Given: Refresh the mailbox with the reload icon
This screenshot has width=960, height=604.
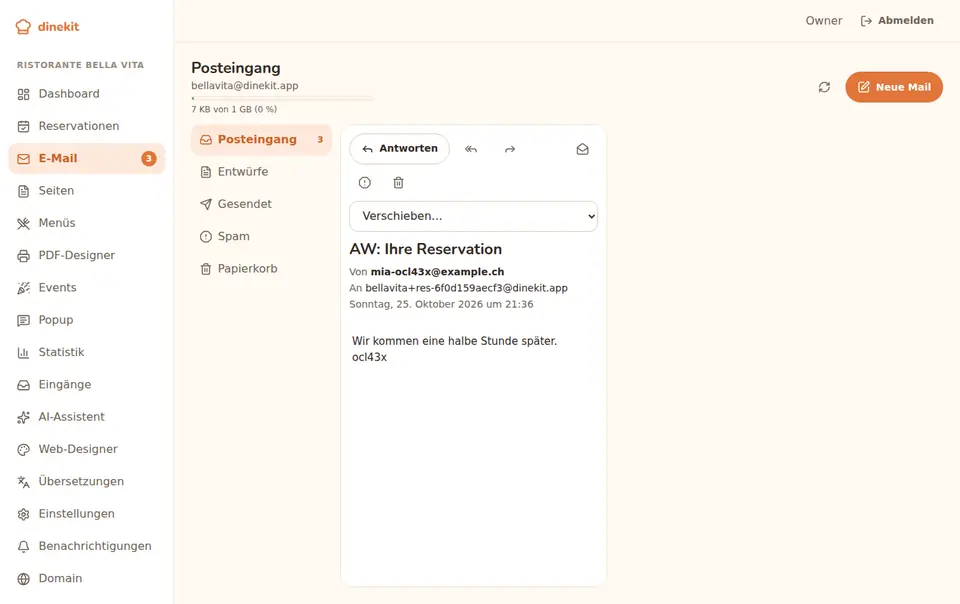Looking at the screenshot, I should coord(824,87).
